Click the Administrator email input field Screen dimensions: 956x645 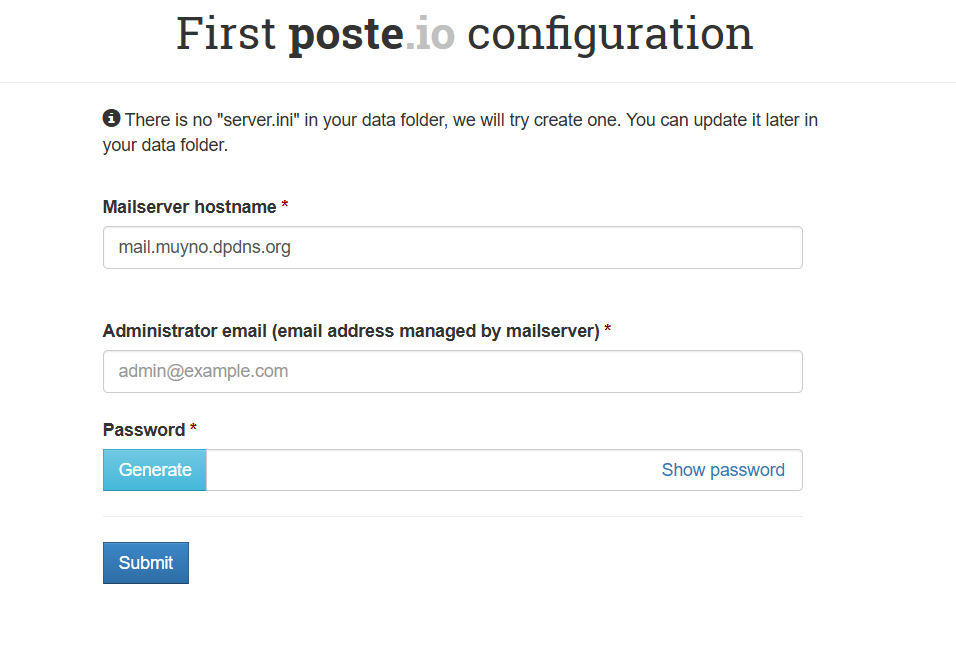pos(452,371)
